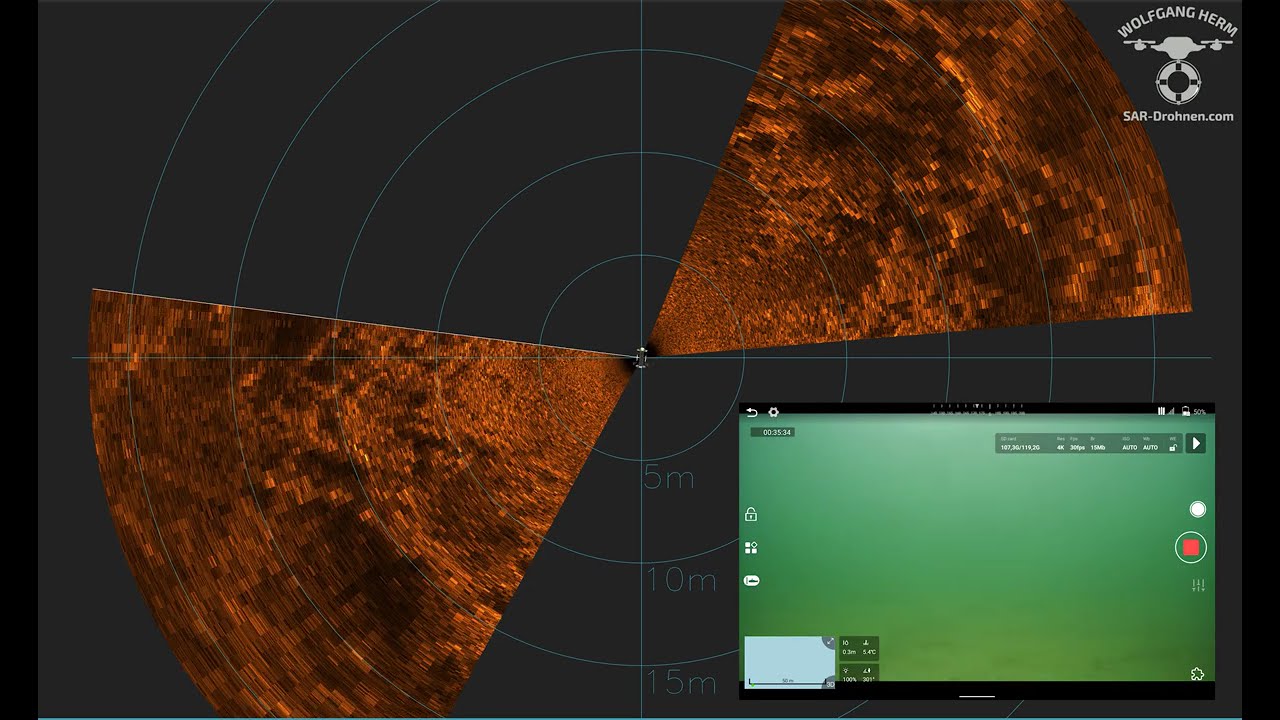Click the SD card storage 107,3G/119,2G readout
Screen dimensions: 1280x720
click(x=1020, y=444)
